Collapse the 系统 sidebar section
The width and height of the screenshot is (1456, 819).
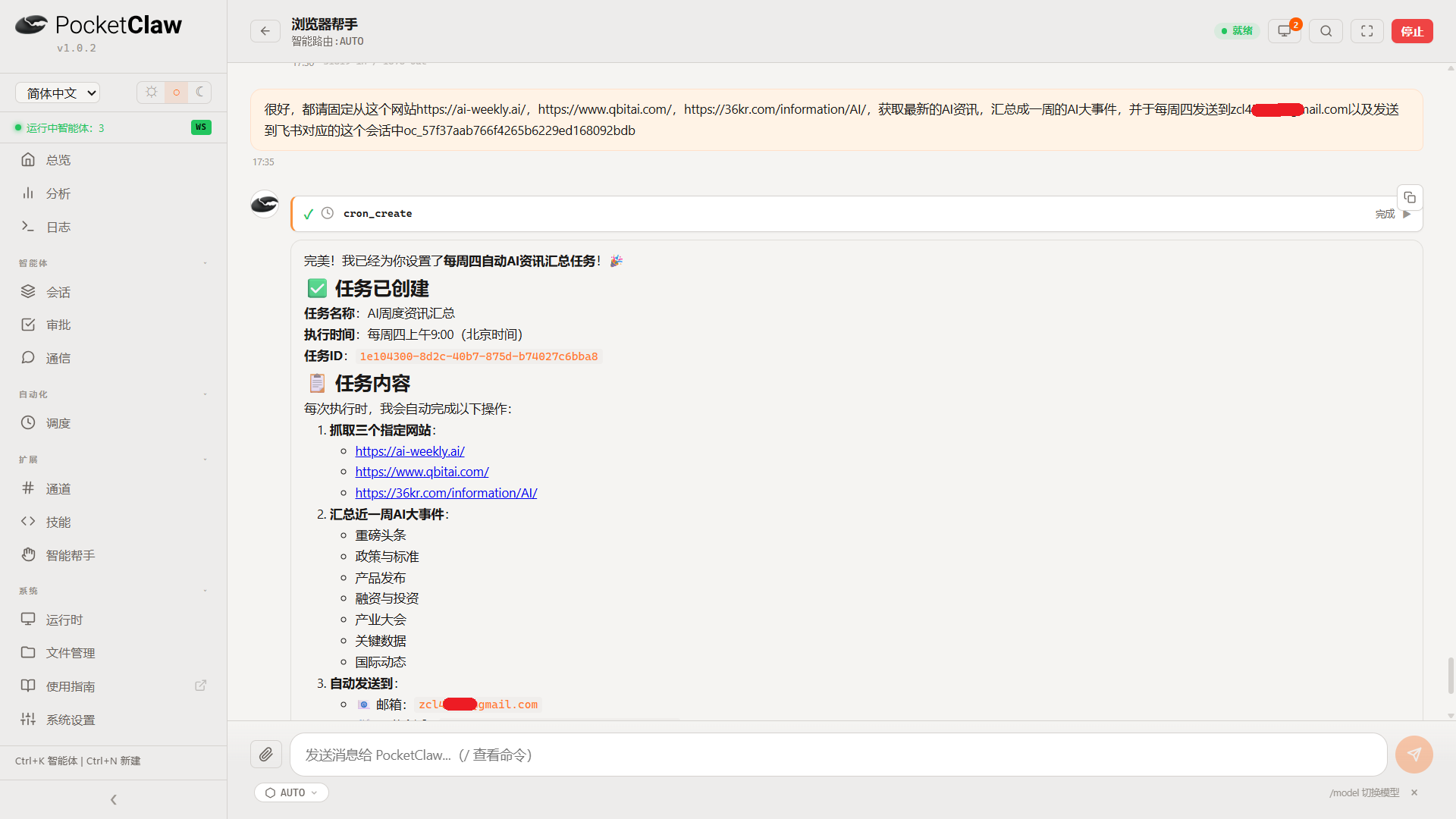coord(205,591)
